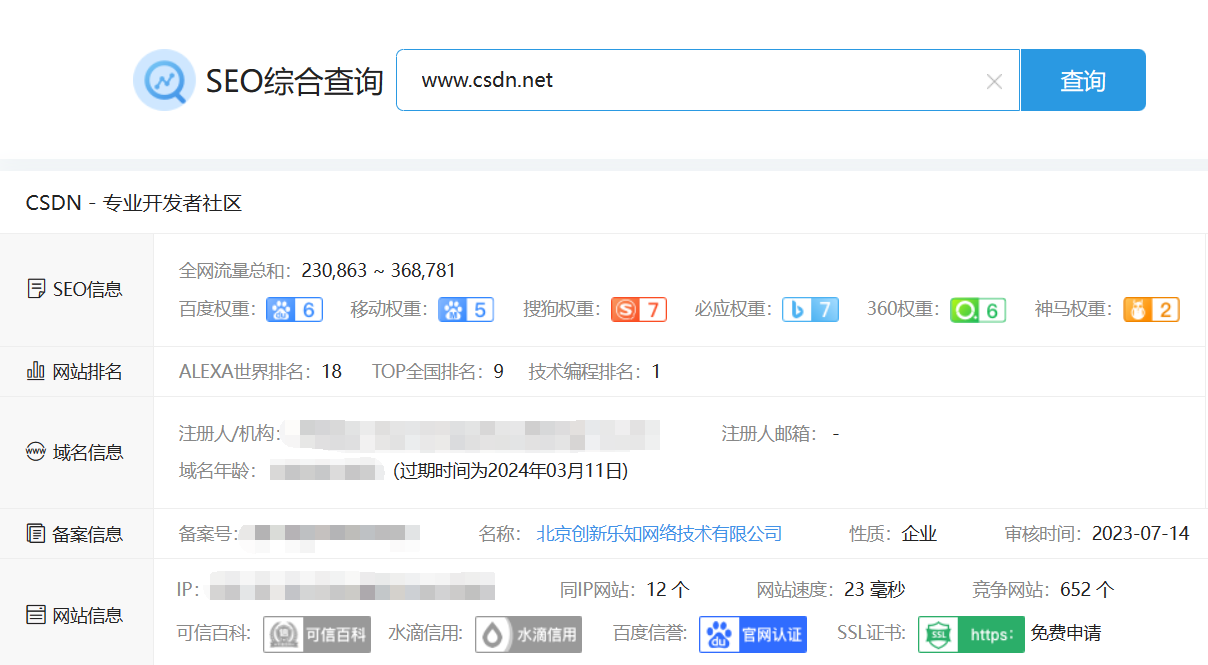Click the 技术编程排名 value 1
The image size is (1208, 665).
(656, 372)
